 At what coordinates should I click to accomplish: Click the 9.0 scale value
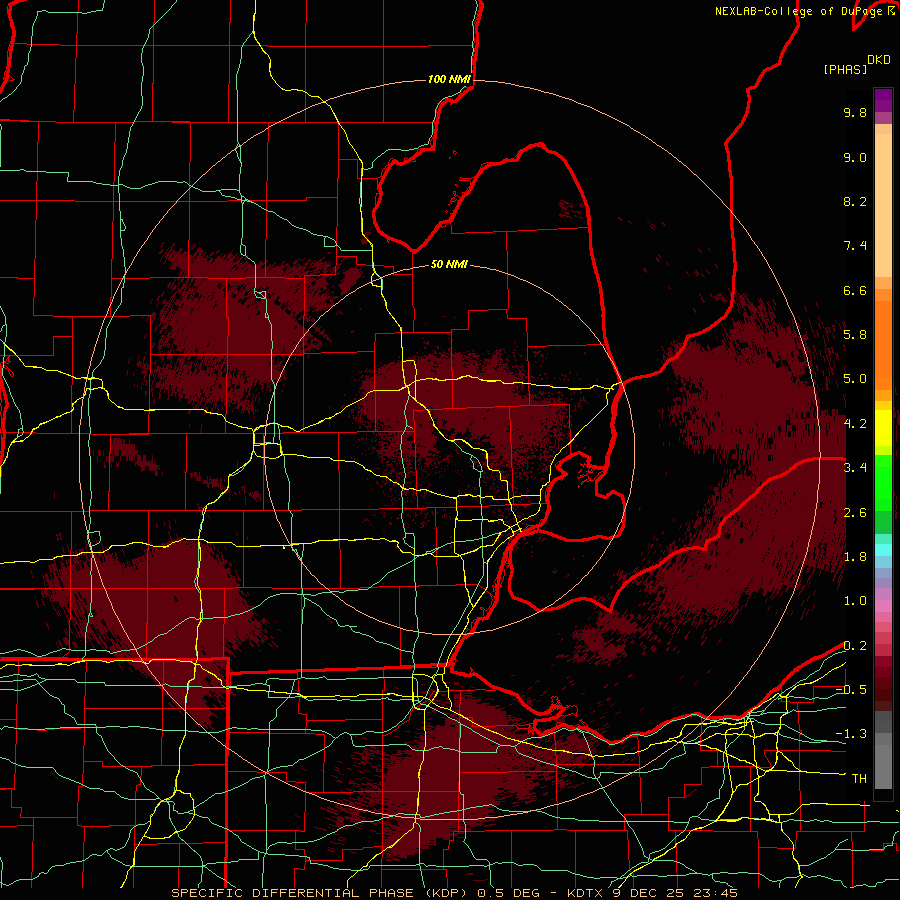pos(855,157)
